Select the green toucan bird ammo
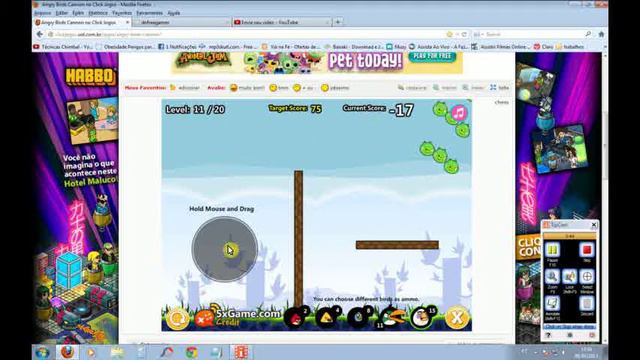Screen dimensions: 640x360 tap(392, 318)
